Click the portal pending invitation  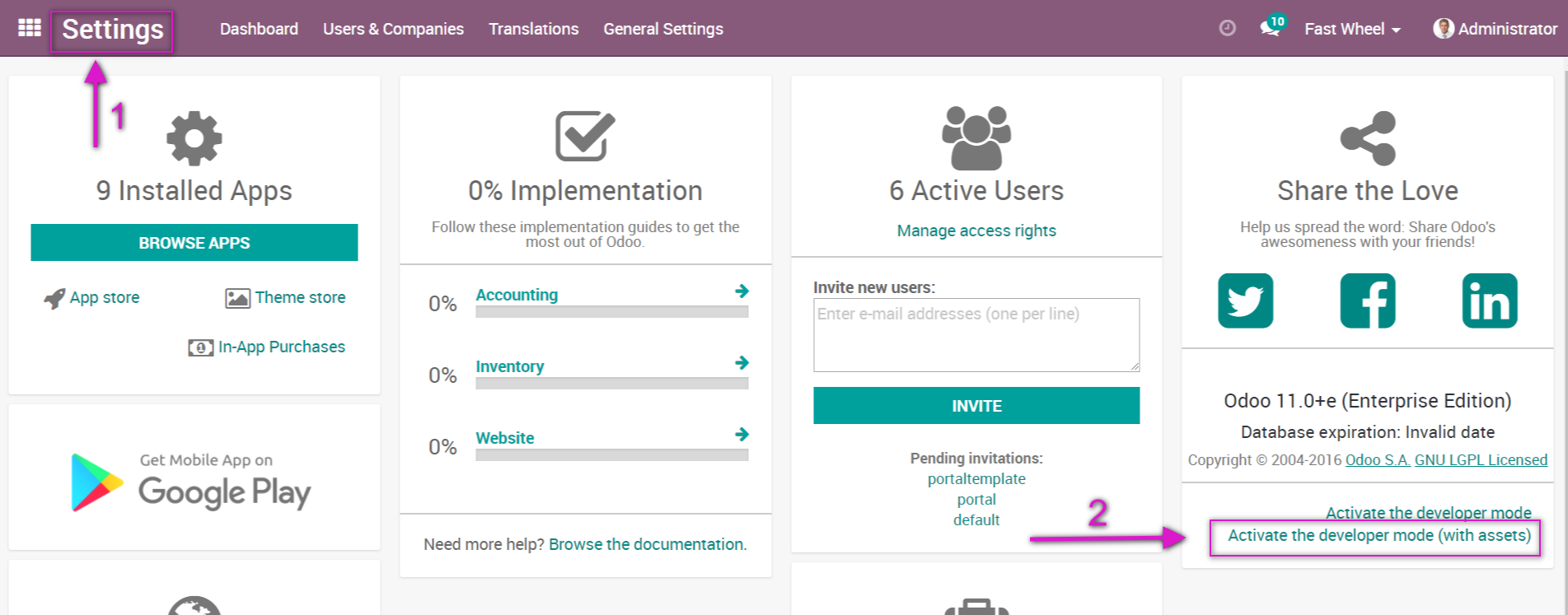(976, 500)
